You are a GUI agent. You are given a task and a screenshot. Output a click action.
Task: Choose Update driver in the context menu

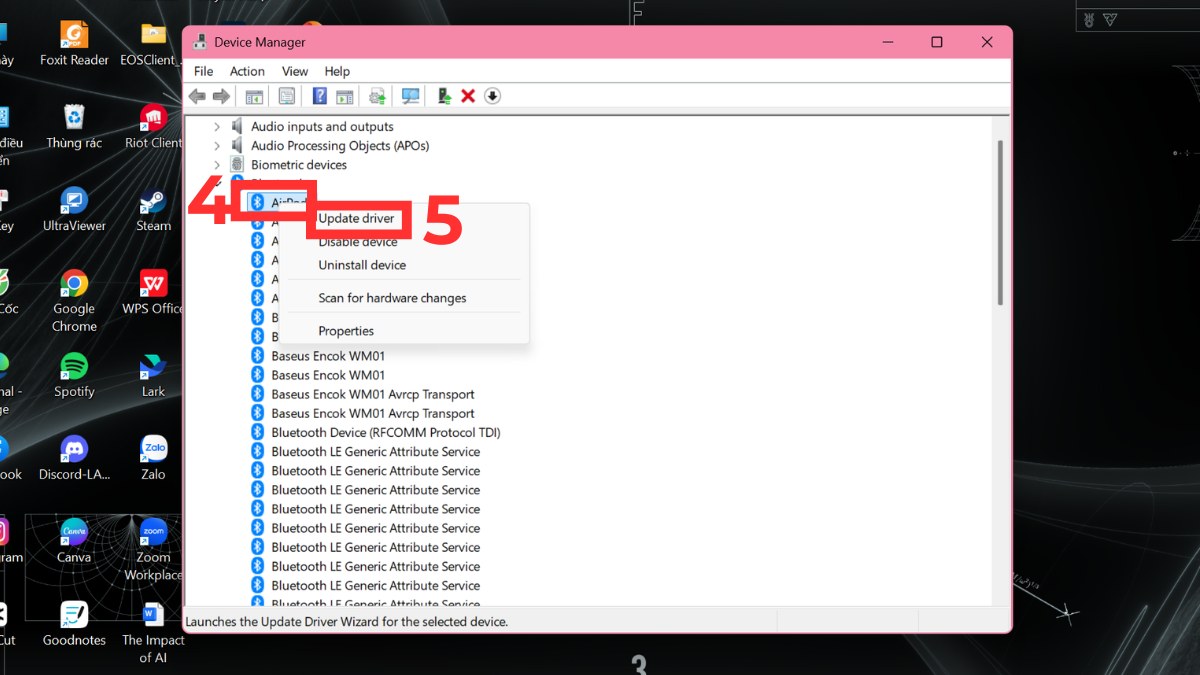pyautogui.click(x=356, y=218)
